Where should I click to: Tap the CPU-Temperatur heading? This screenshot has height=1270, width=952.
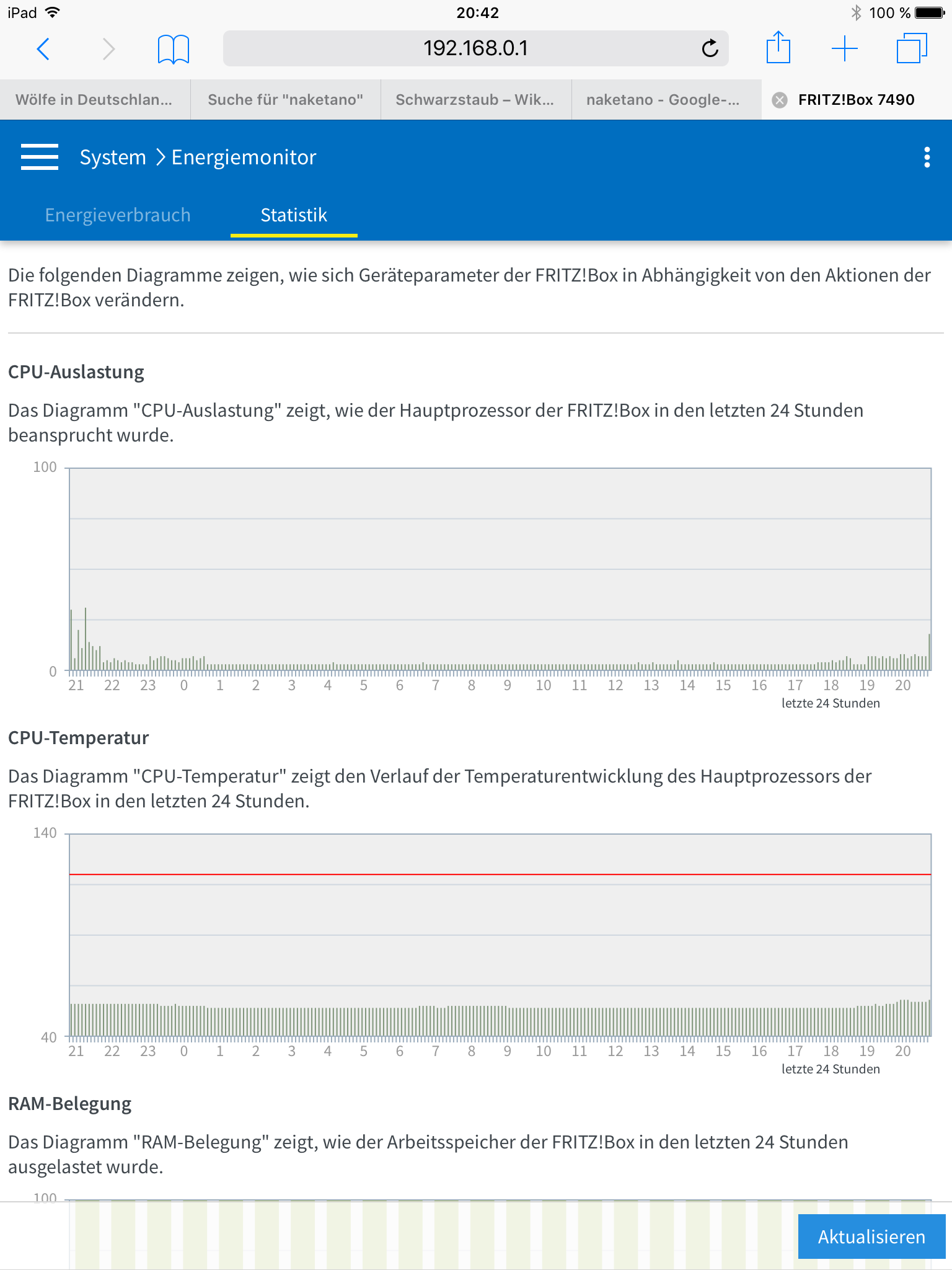(x=79, y=738)
